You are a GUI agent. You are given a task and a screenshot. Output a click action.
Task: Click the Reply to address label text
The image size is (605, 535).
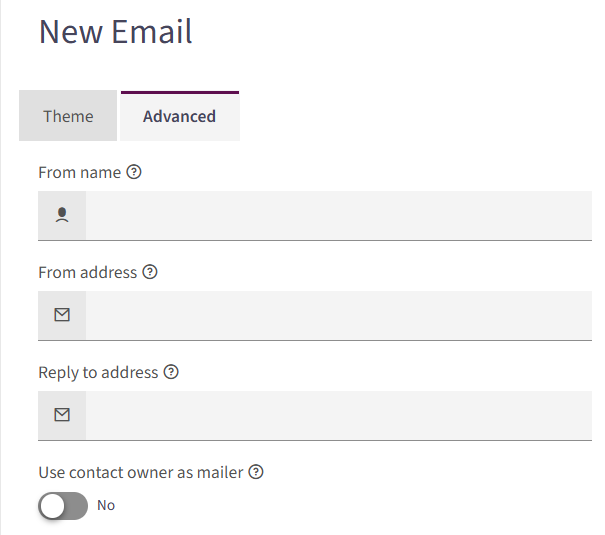(98, 373)
